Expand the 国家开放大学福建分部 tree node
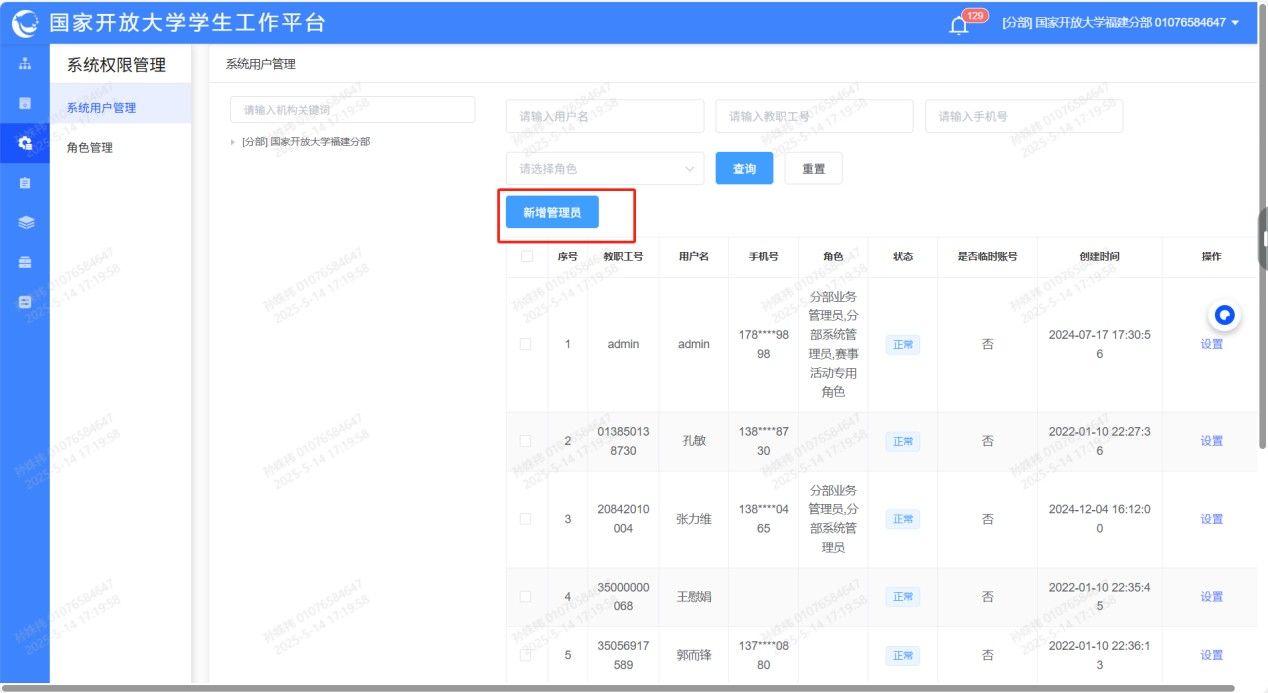Image resolution: width=1268 pixels, height=693 pixels. 233,142
